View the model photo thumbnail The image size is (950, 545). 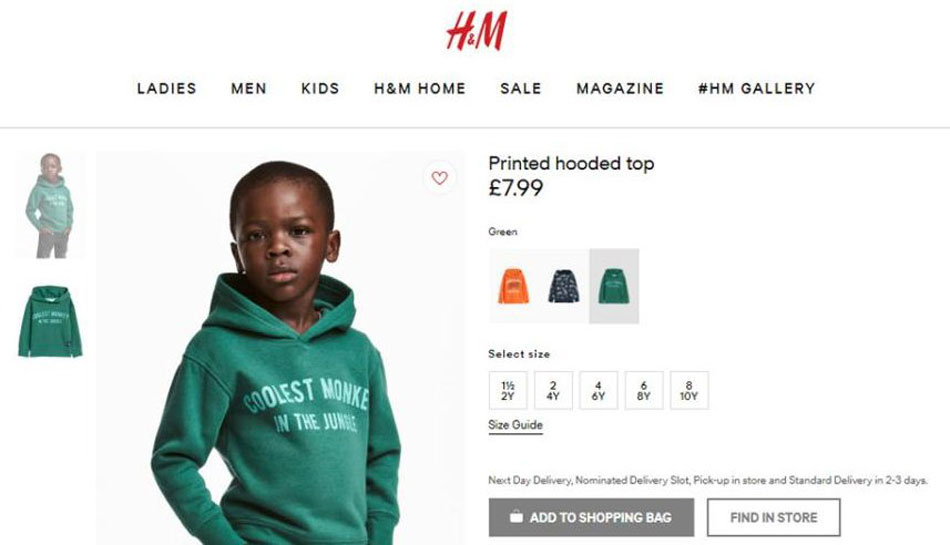coord(50,206)
